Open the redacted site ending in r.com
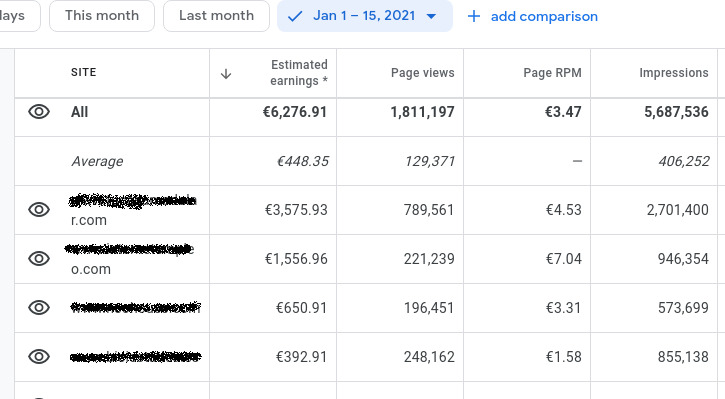Screen dimensions: 725x399 pos(133,209)
